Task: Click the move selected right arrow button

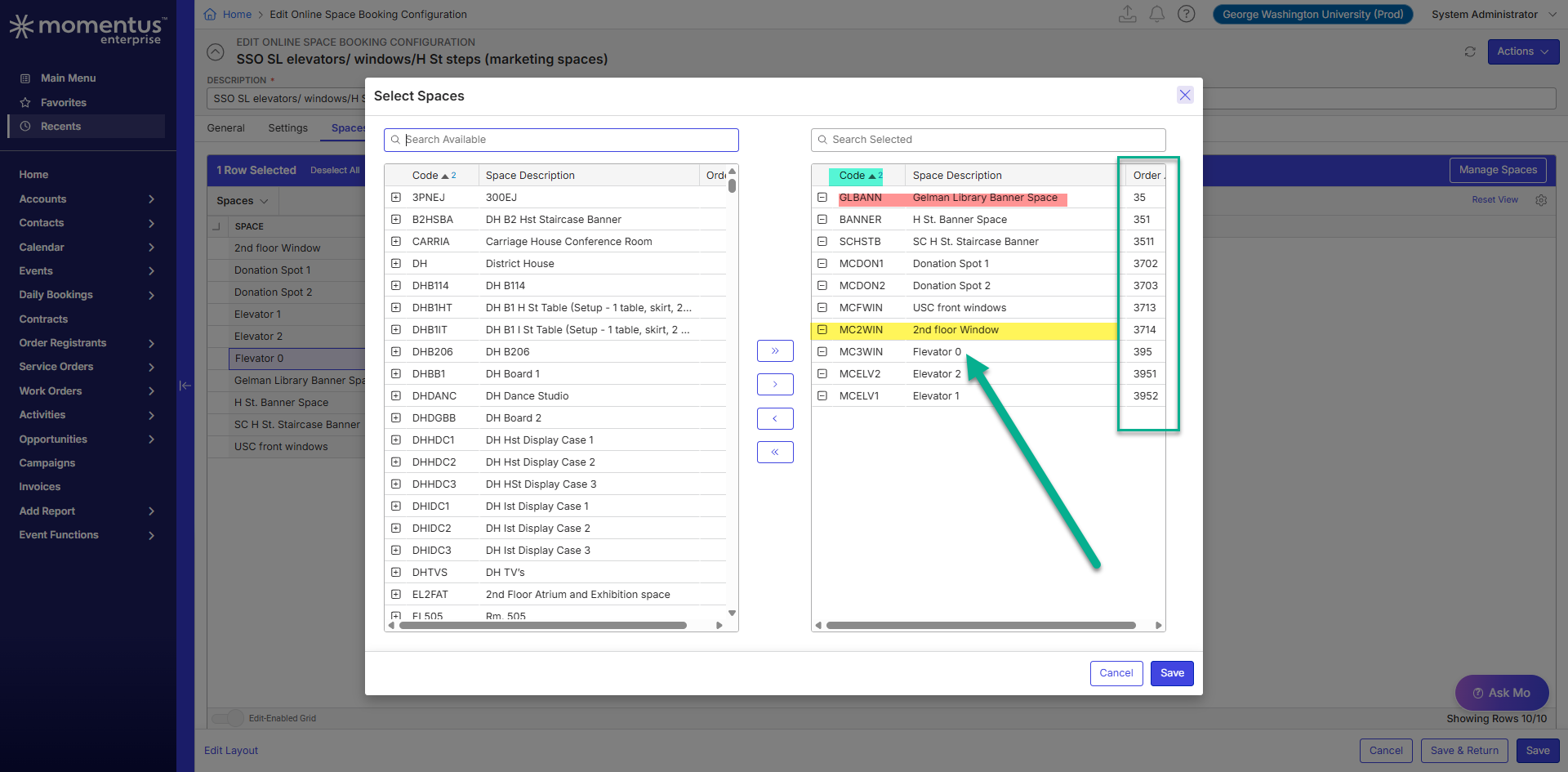Action: tap(775, 384)
